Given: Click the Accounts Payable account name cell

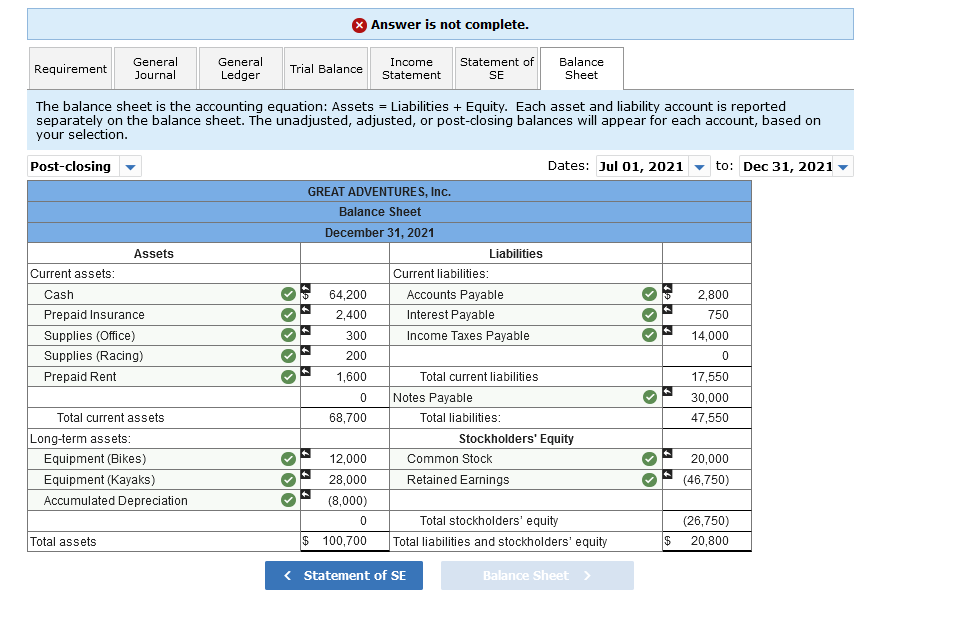Looking at the screenshot, I should click(526, 294).
